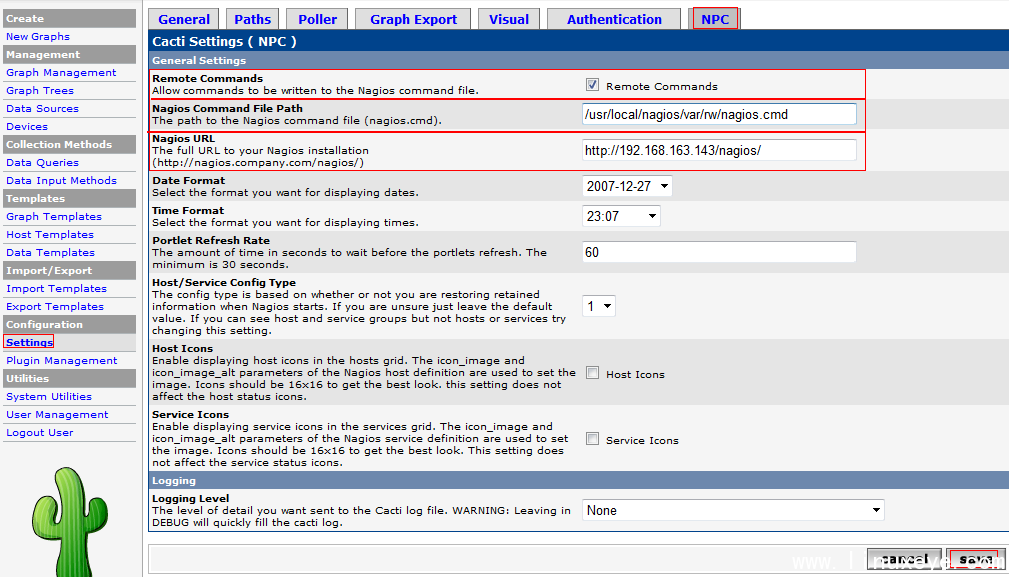The image size is (1009, 577).
Task: Open the Time Format dropdown
Action: (621, 216)
